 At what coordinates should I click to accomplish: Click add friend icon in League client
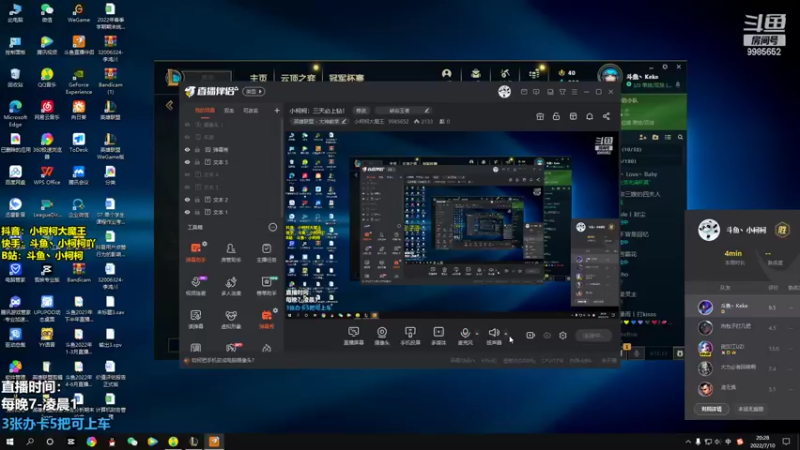(643, 137)
